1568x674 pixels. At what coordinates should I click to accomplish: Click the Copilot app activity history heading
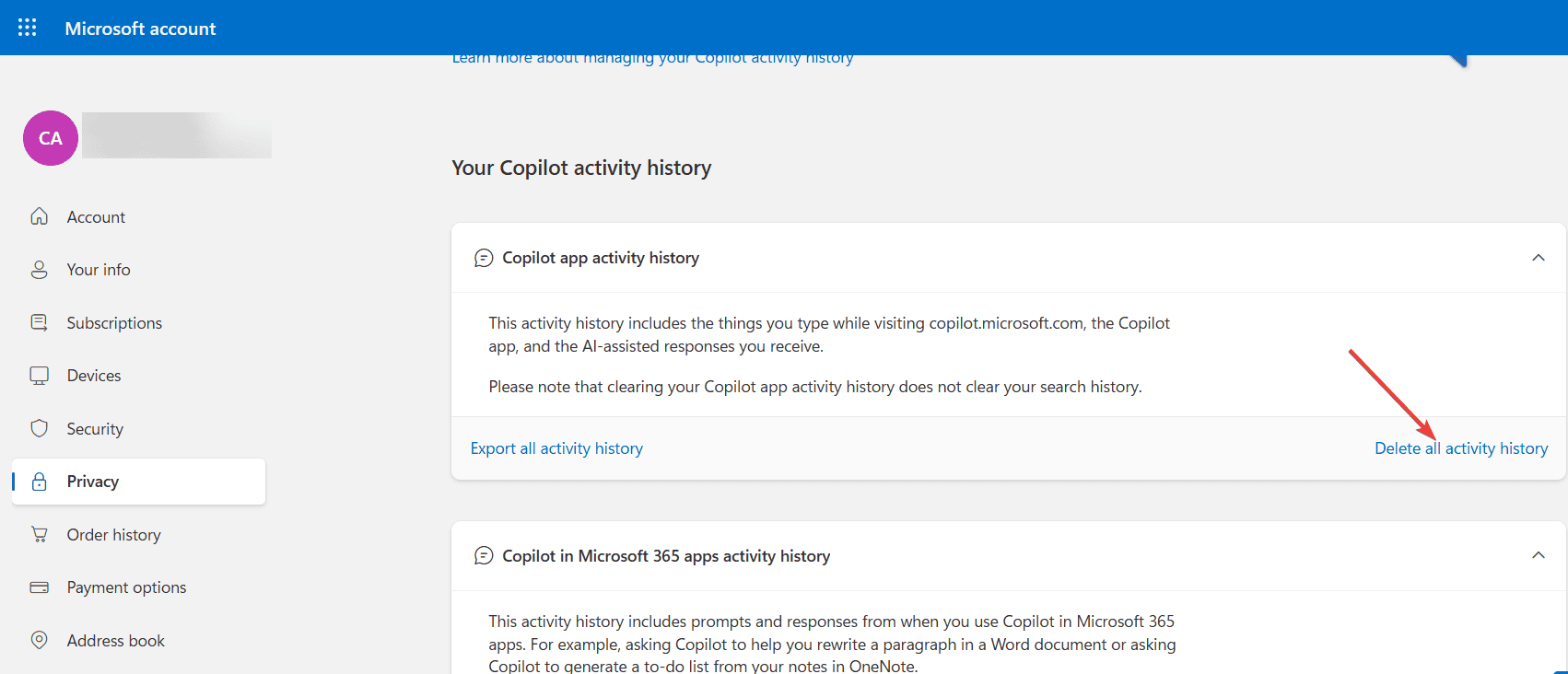pos(601,258)
